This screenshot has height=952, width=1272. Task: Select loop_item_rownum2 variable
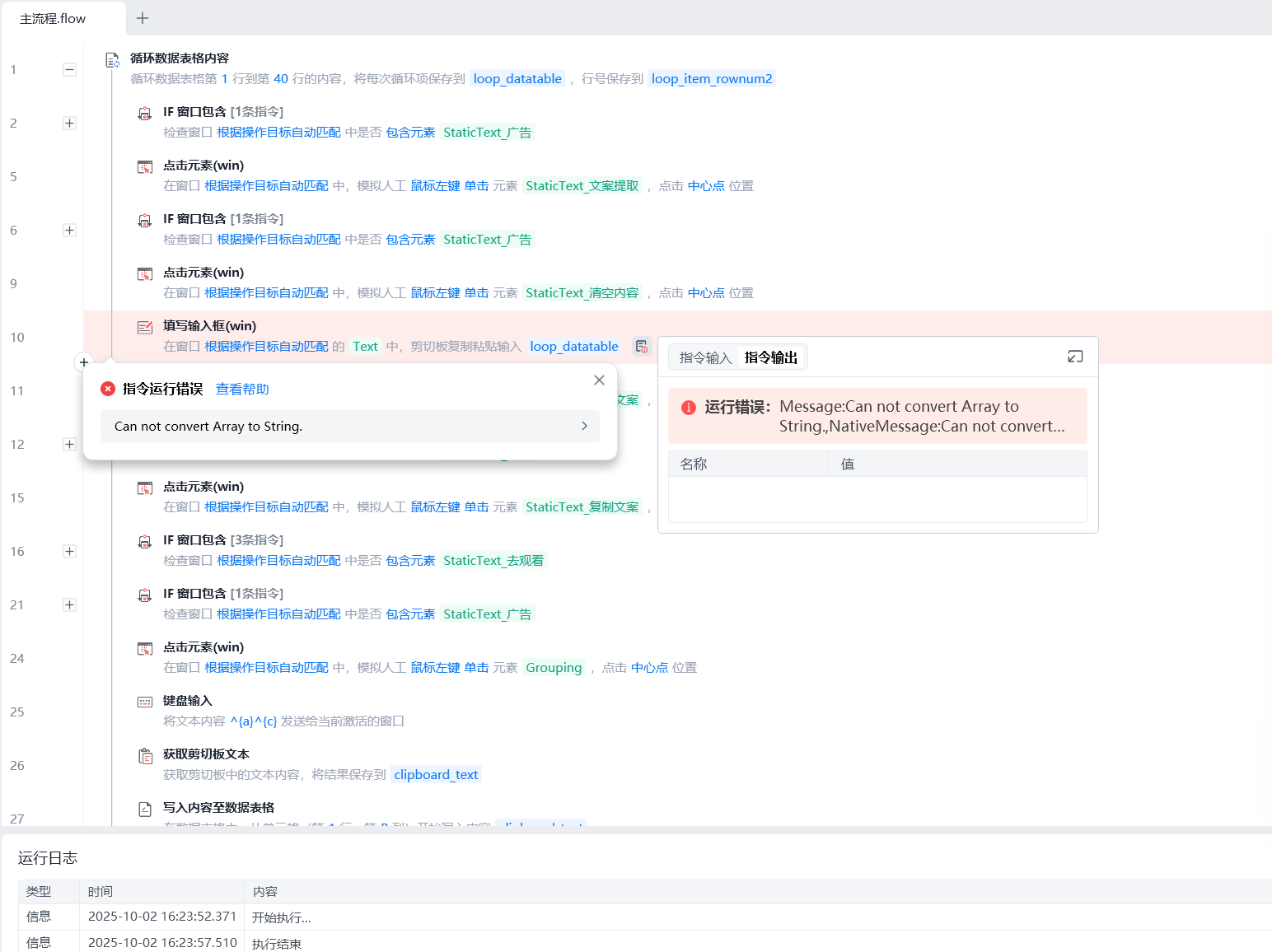[x=712, y=79]
